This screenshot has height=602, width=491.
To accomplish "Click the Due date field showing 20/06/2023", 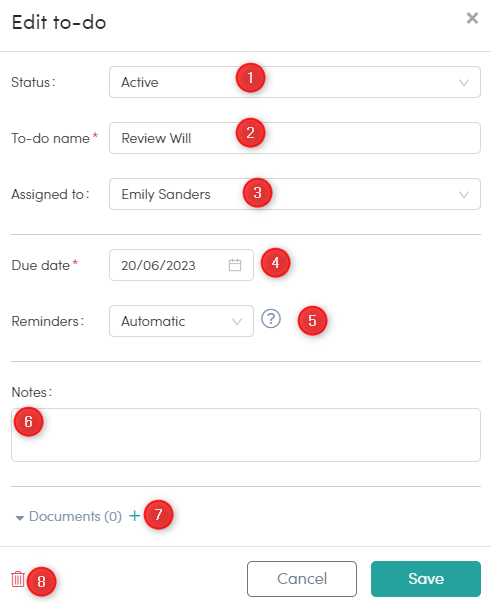I will click(x=181, y=265).
